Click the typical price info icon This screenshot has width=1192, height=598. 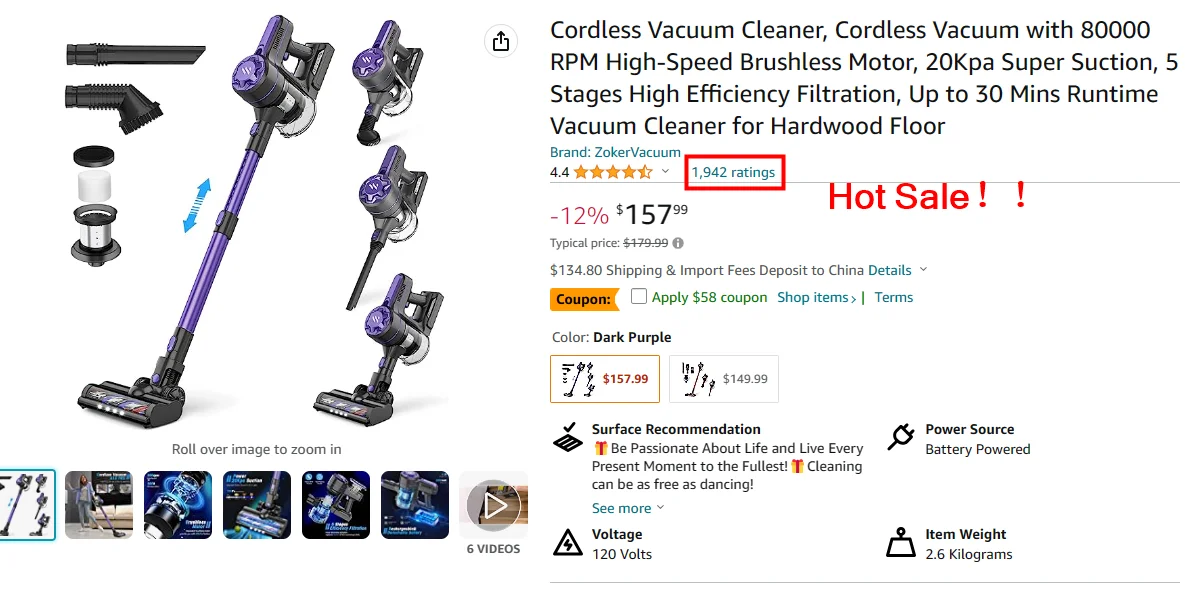tap(678, 243)
